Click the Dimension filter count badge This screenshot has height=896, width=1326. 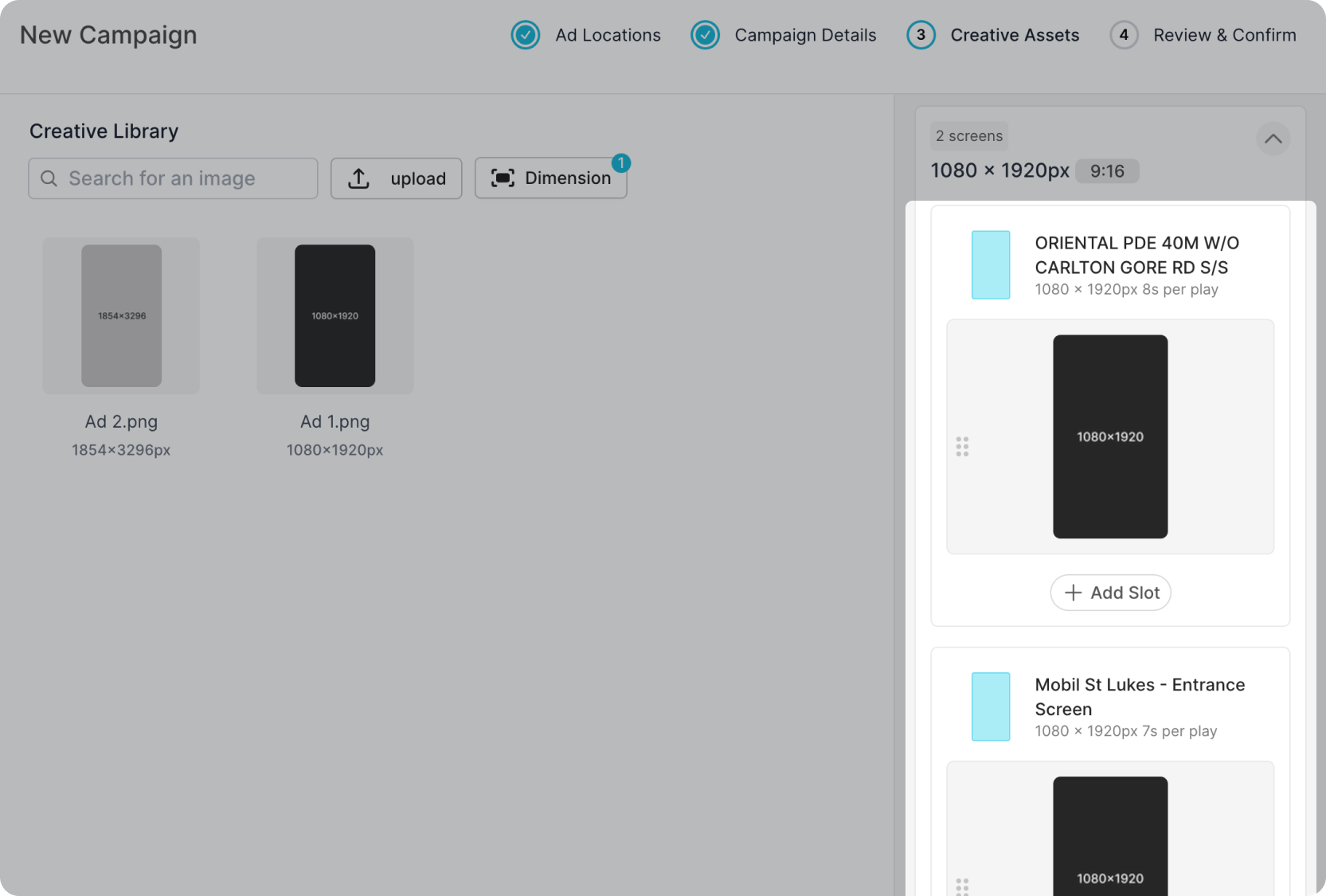coord(621,162)
